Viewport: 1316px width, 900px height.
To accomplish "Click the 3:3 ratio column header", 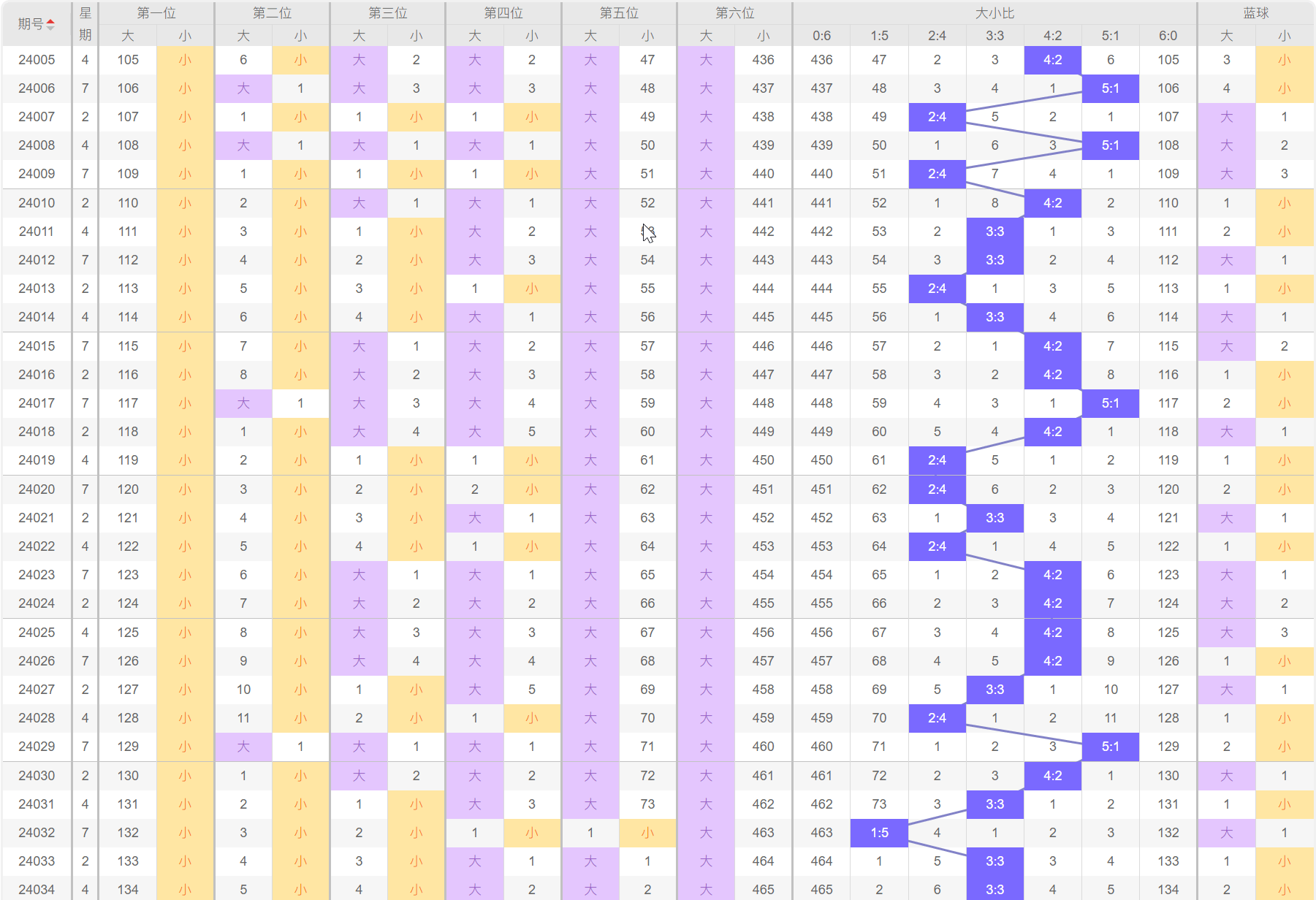I will 994,36.
